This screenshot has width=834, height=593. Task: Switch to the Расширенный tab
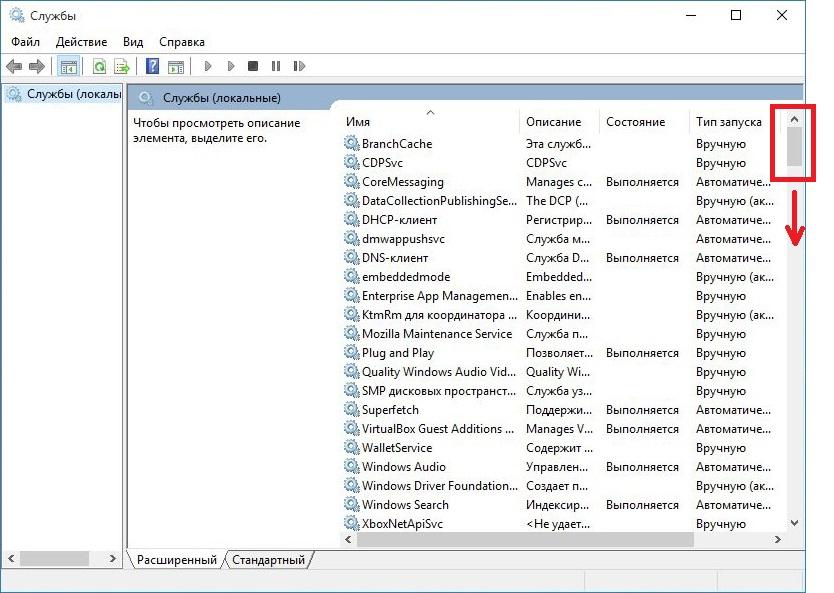pos(177,559)
